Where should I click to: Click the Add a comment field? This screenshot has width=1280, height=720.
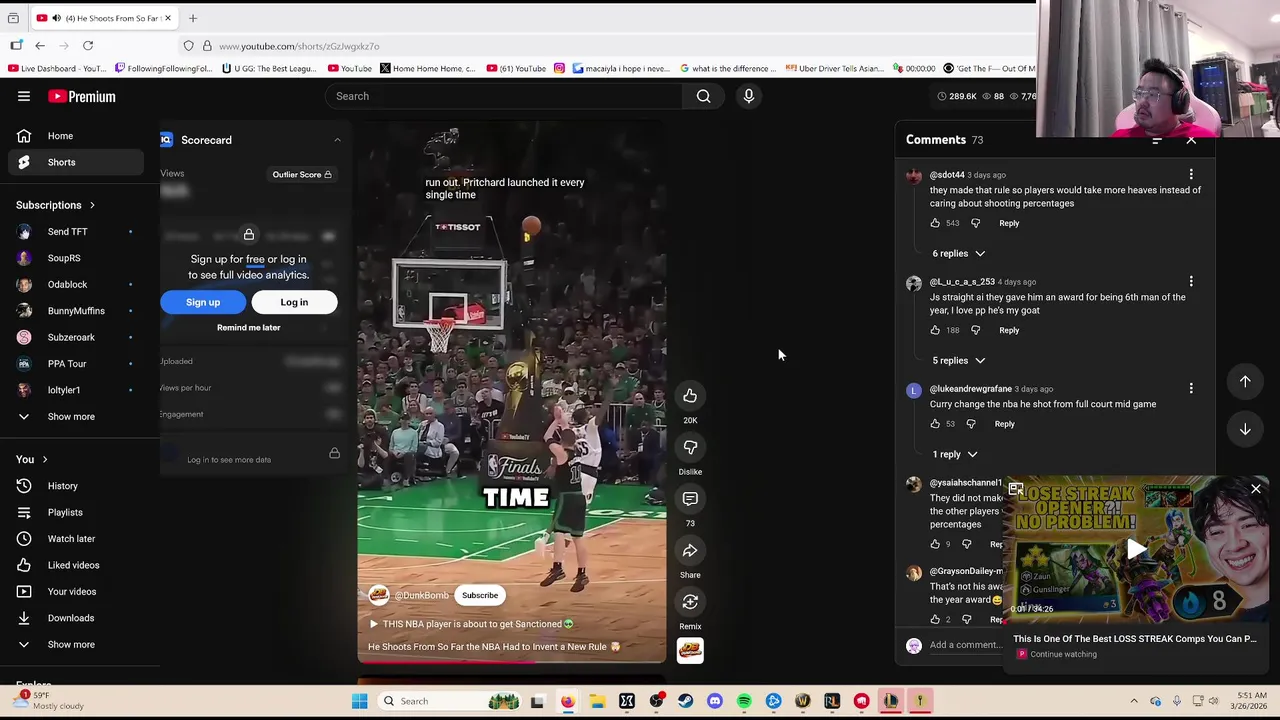965,645
